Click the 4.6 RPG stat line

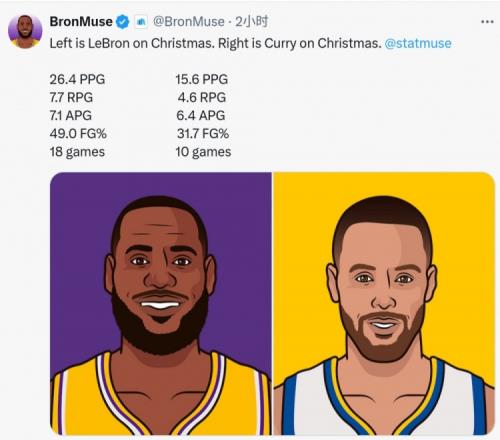click(x=202, y=97)
